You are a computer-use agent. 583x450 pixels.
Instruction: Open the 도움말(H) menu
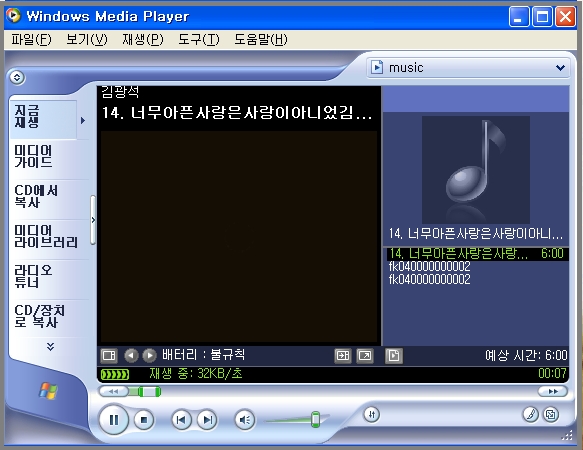(261, 39)
